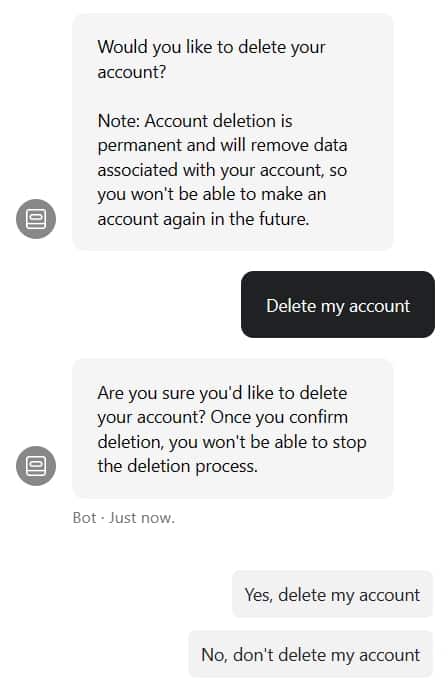Click the bot avatar beside the deletion note message
The image size is (448, 687).
pyautogui.click(x=36, y=219)
